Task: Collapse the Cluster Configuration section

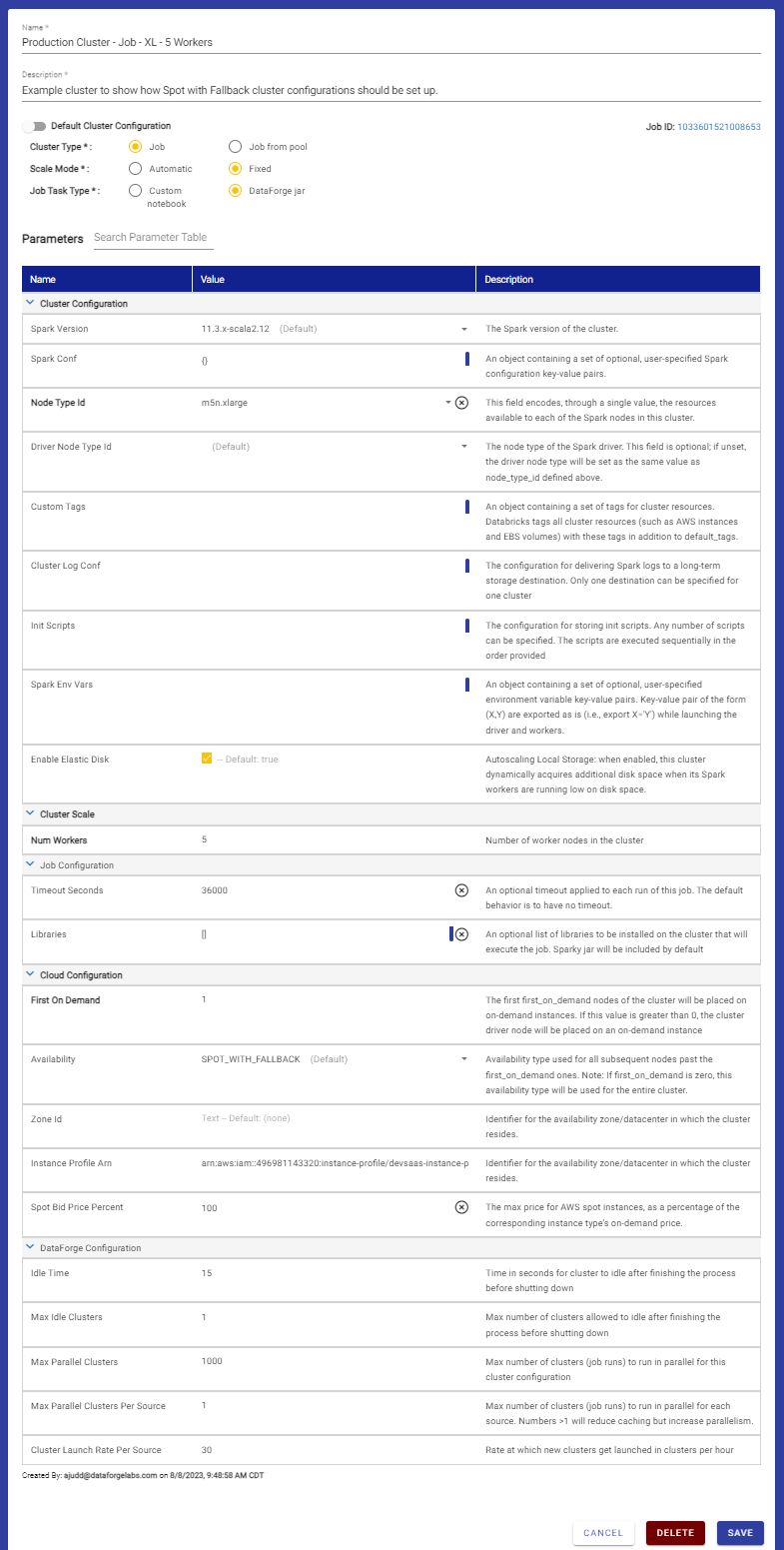Action: [x=28, y=304]
